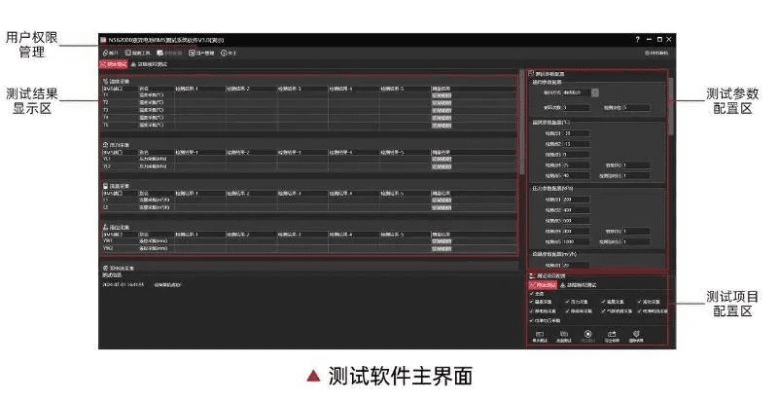Click the single-step test icon button

tap(539, 336)
